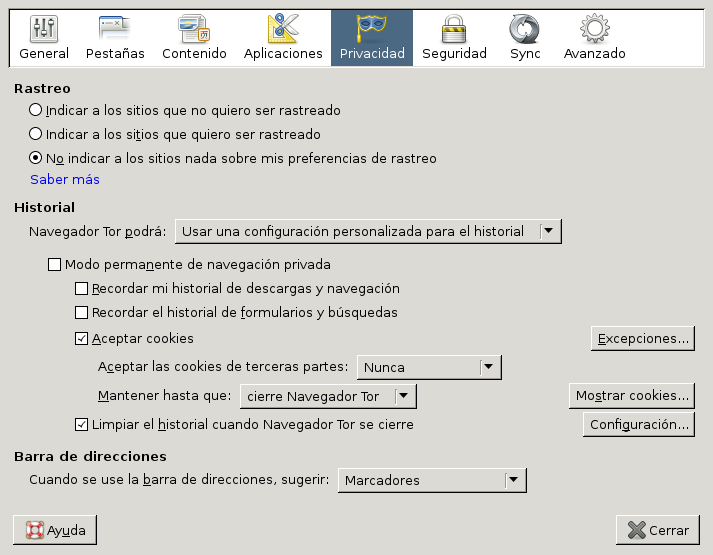Switch to the Seguridad tab label
The width and height of the screenshot is (713, 555).
pyautogui.click(x=454, y=54)
